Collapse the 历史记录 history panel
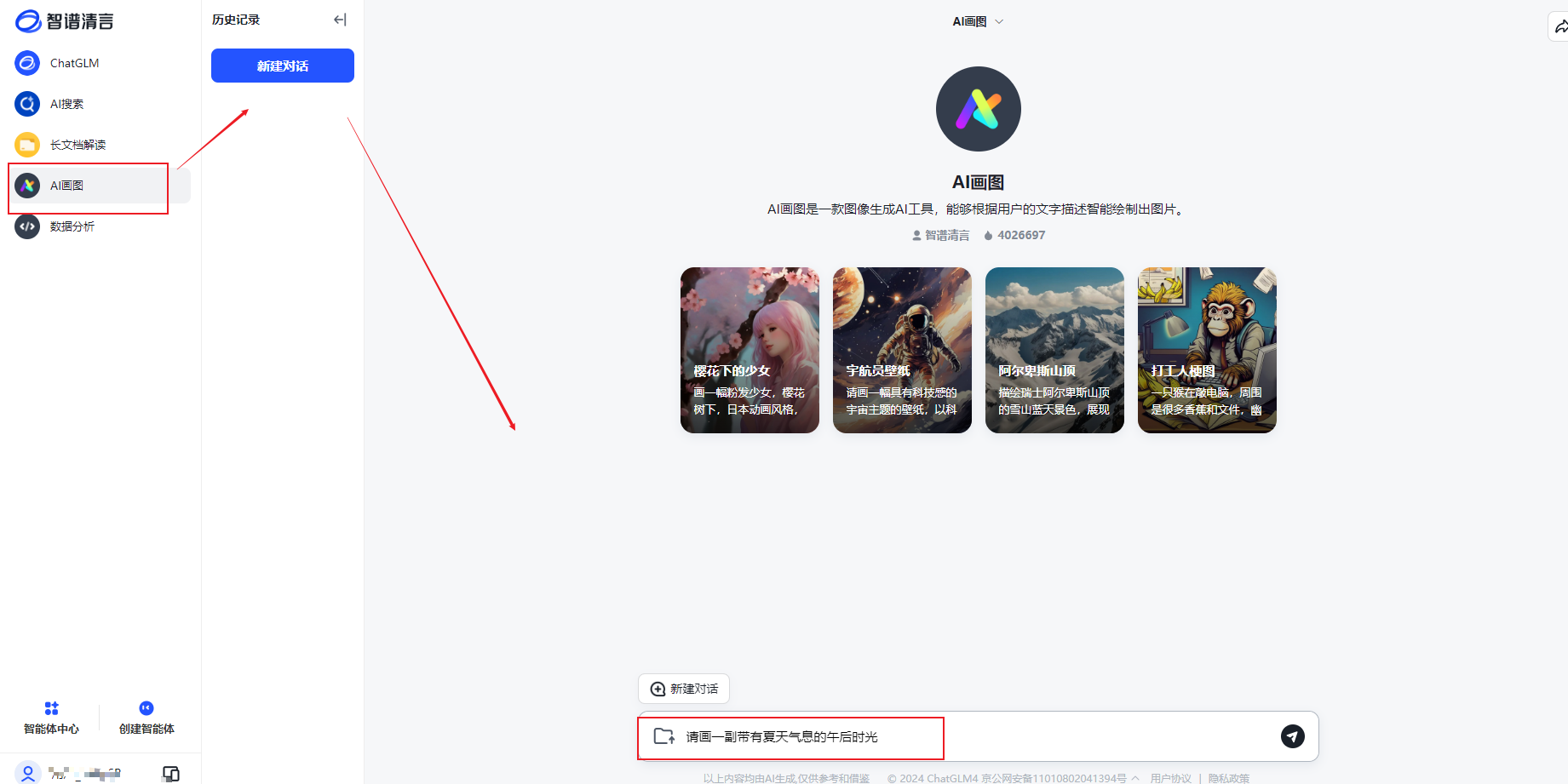 coord(340,19)
